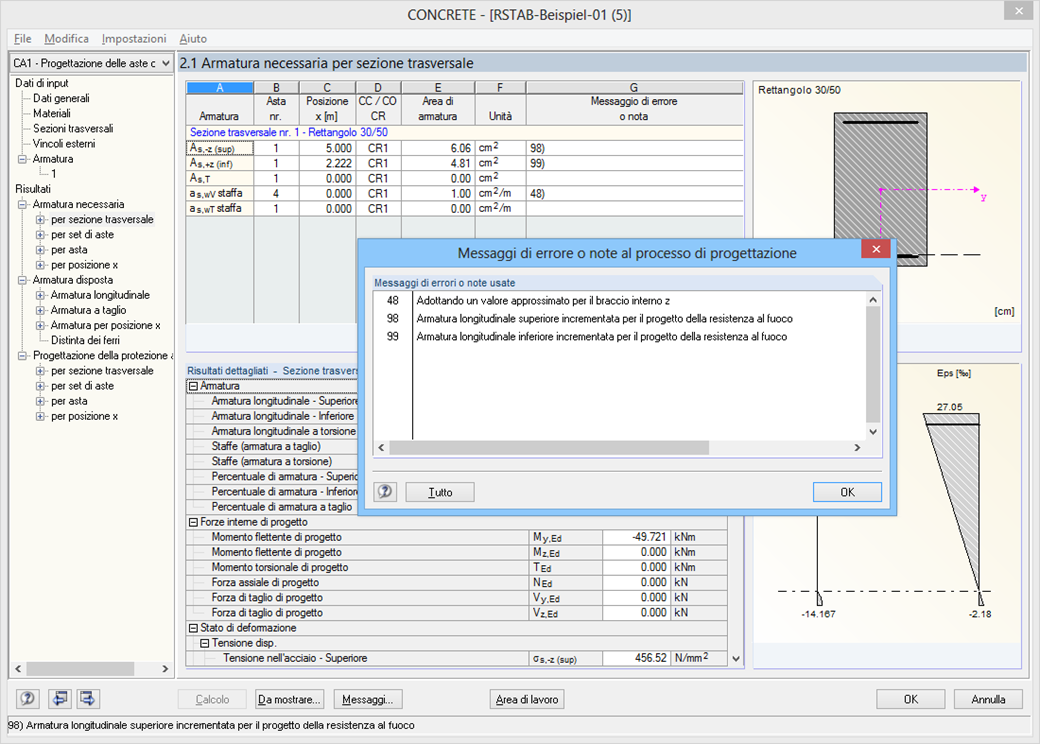Screen dimensions: 1040x744
Task: Collapse the Armatura node under Dati di input
Action: point(22,159)
